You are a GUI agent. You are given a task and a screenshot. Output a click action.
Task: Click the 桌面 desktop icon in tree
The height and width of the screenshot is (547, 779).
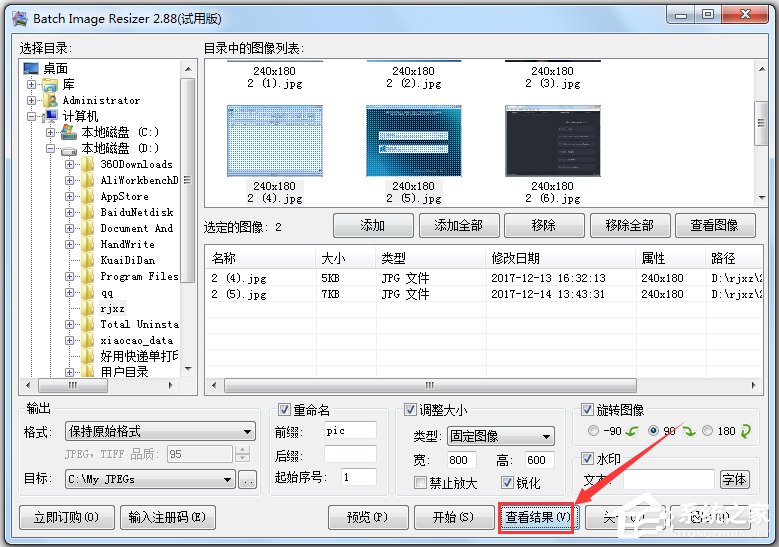click(x=31, y=68)
